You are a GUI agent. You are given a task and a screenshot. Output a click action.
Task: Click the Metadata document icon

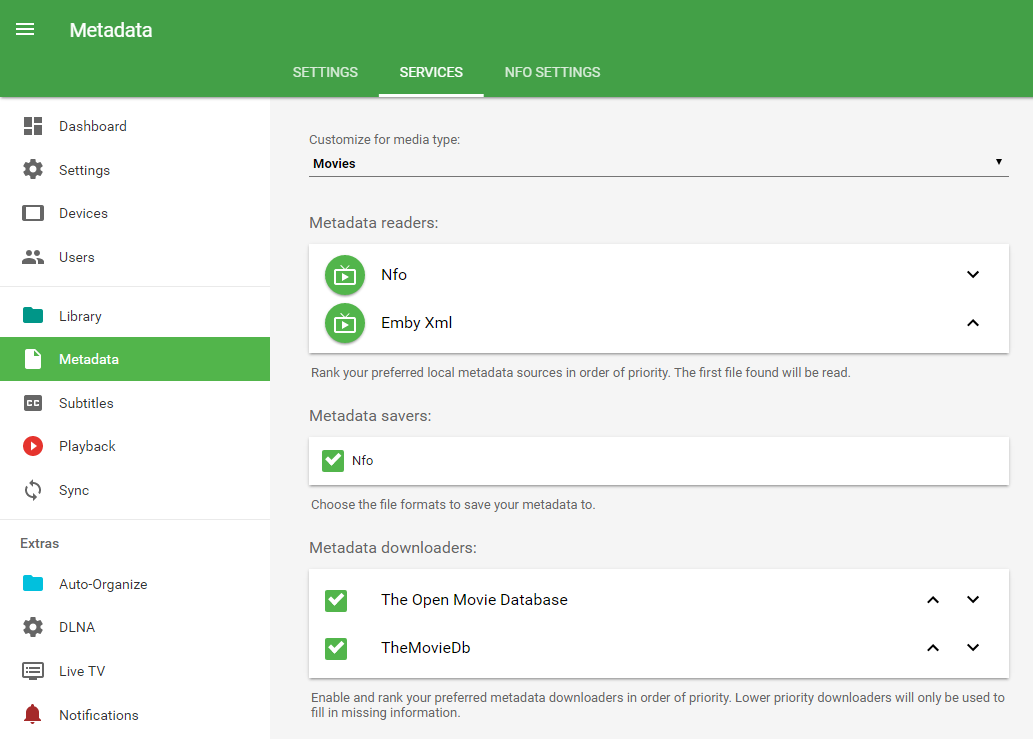[33, 359]
